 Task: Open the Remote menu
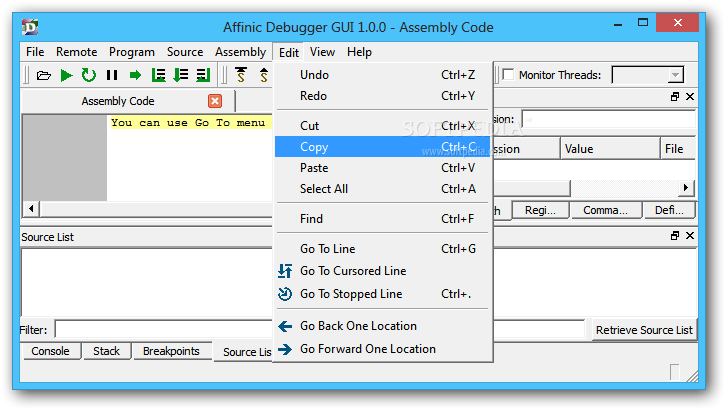pyautogui.click(x=76, y=52)
